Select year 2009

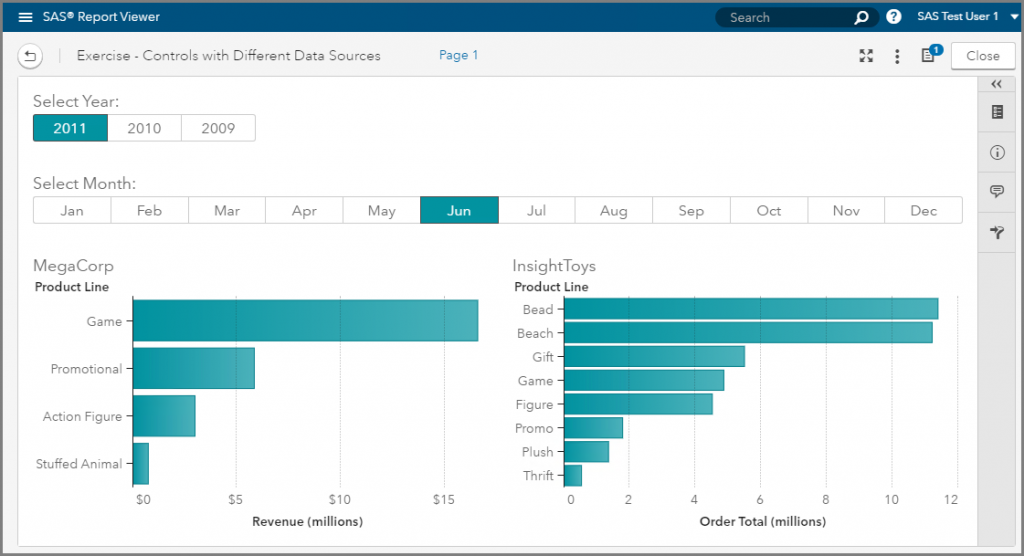218,128
